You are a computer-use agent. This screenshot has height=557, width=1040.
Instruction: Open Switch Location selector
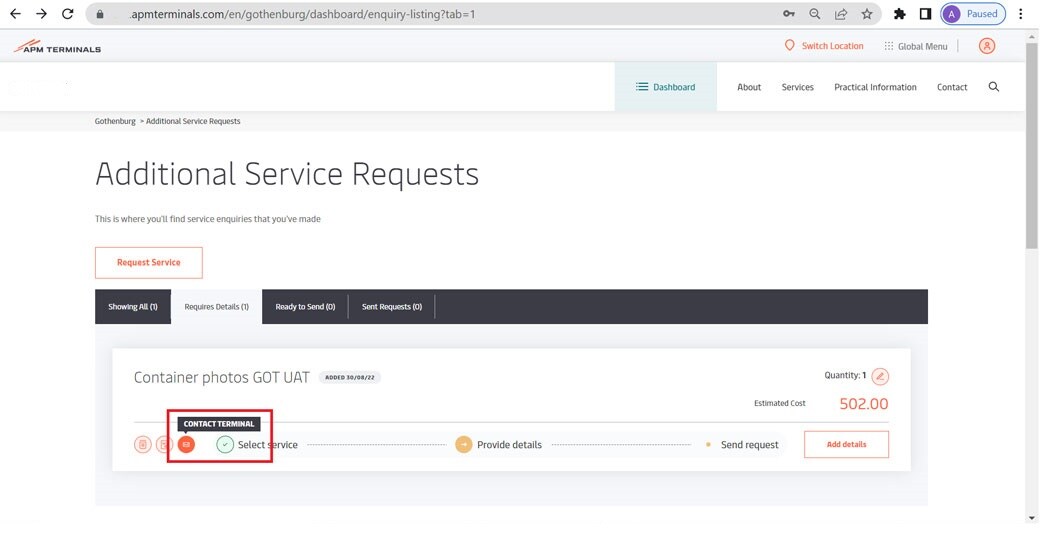823,46
